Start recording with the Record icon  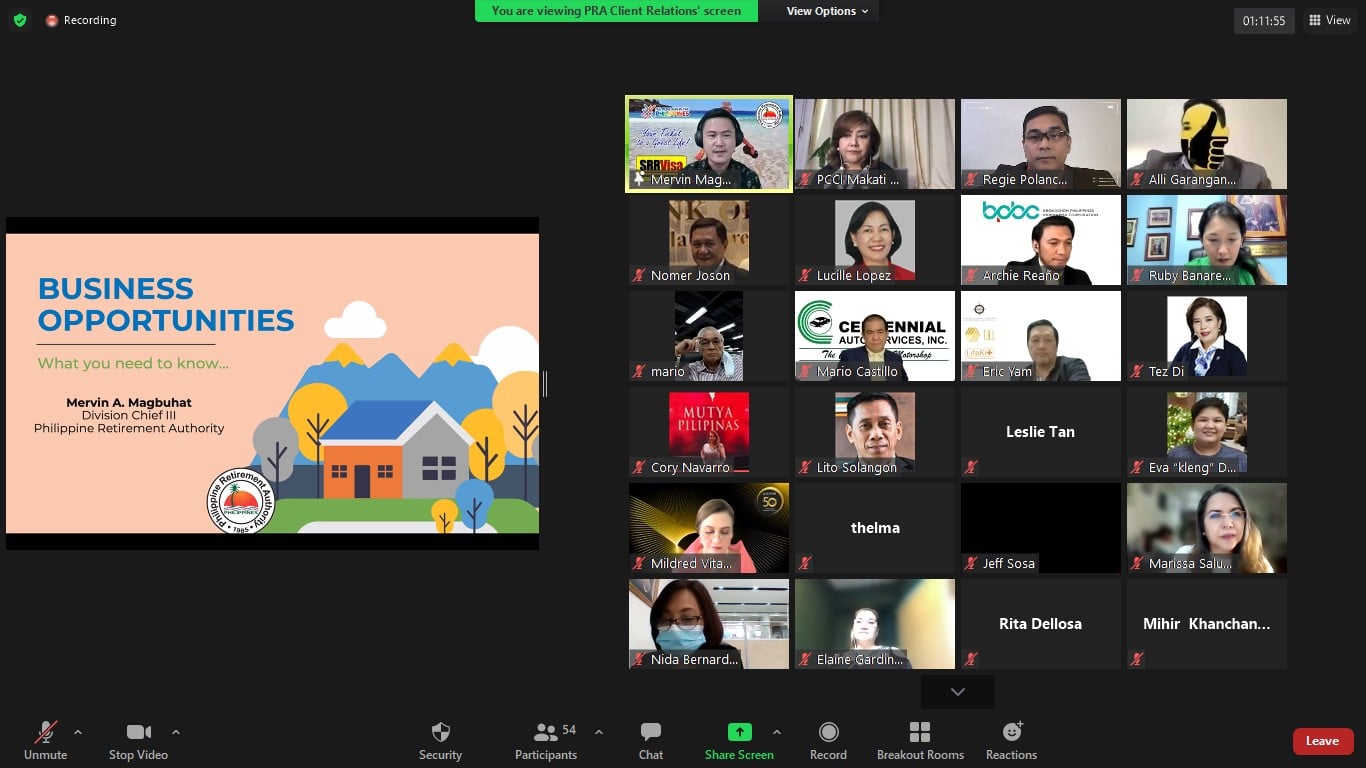click(828, 733)
